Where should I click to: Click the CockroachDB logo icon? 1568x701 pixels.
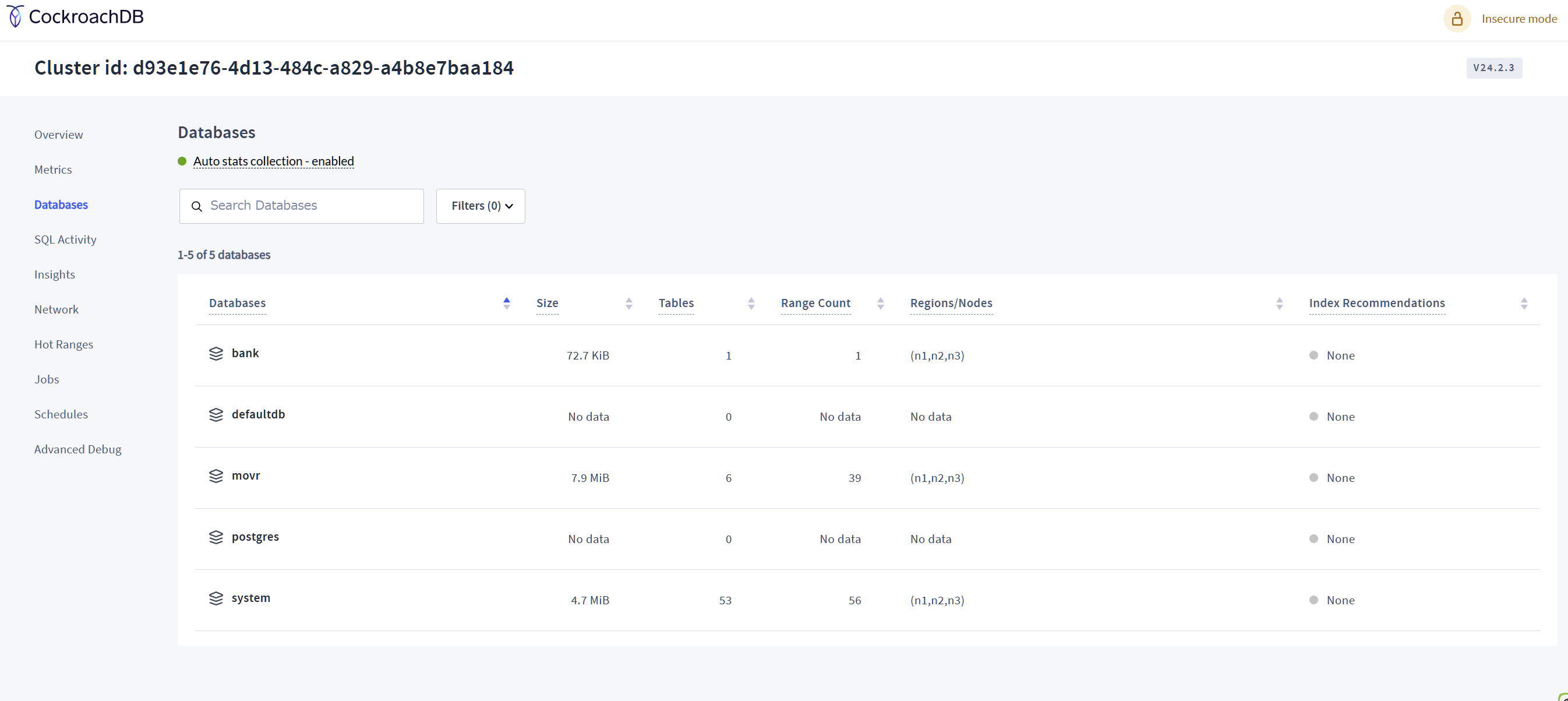pyautogui.click(x=15, y=16)
